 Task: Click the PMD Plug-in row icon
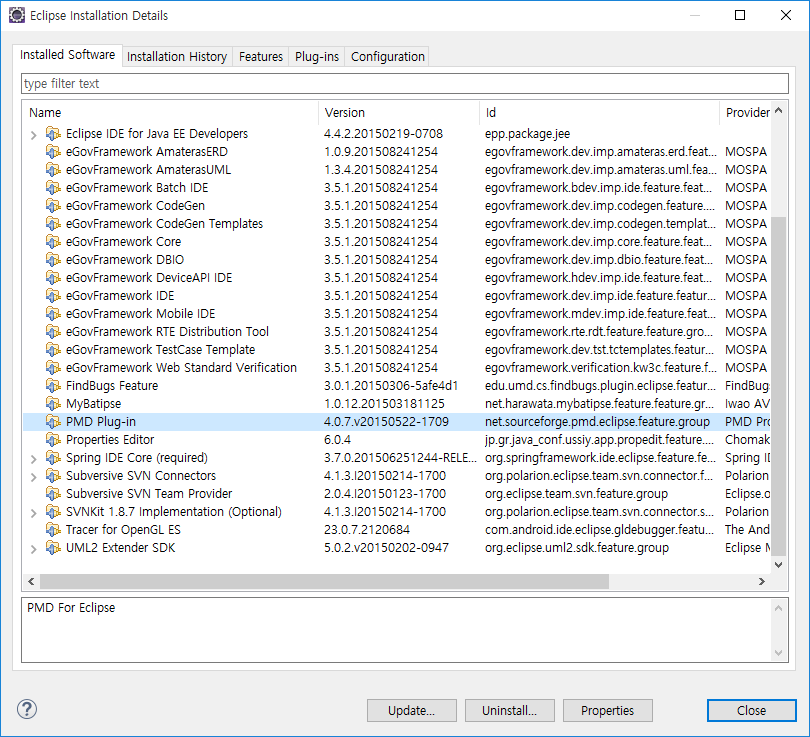[x=53, y=422]
